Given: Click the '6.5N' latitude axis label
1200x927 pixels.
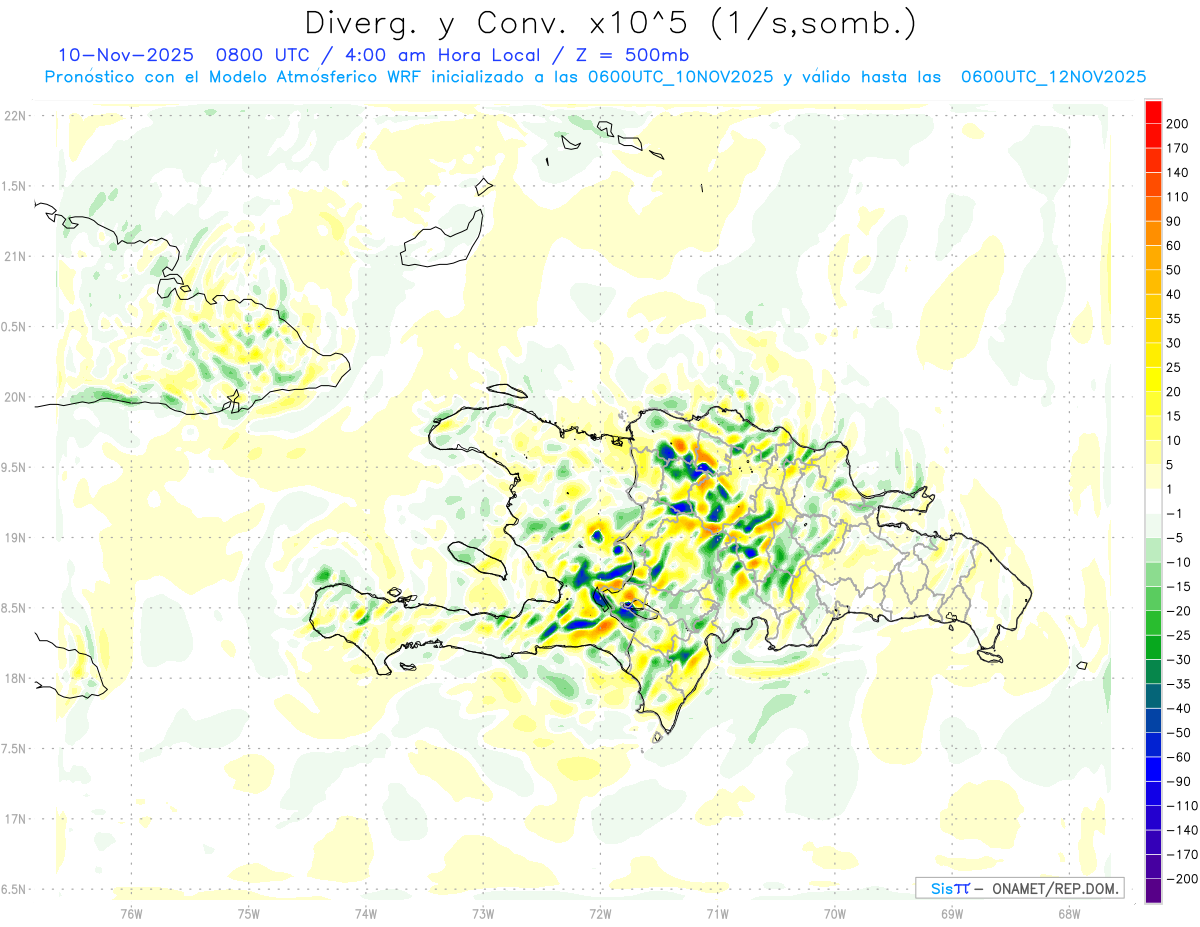Looking at the screenshot, I should (14, 889).
